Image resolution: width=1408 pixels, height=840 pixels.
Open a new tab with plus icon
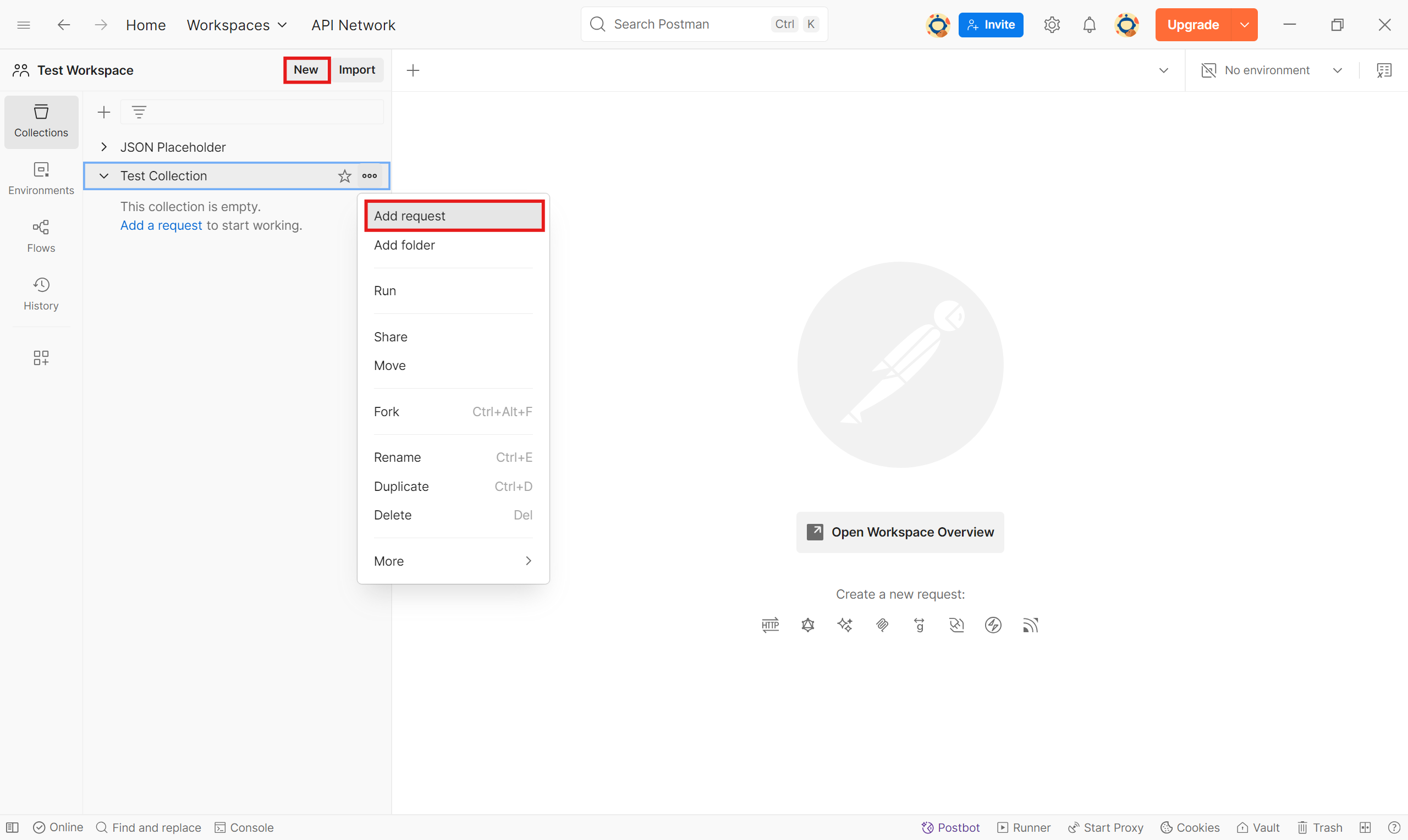coord(413,70)
